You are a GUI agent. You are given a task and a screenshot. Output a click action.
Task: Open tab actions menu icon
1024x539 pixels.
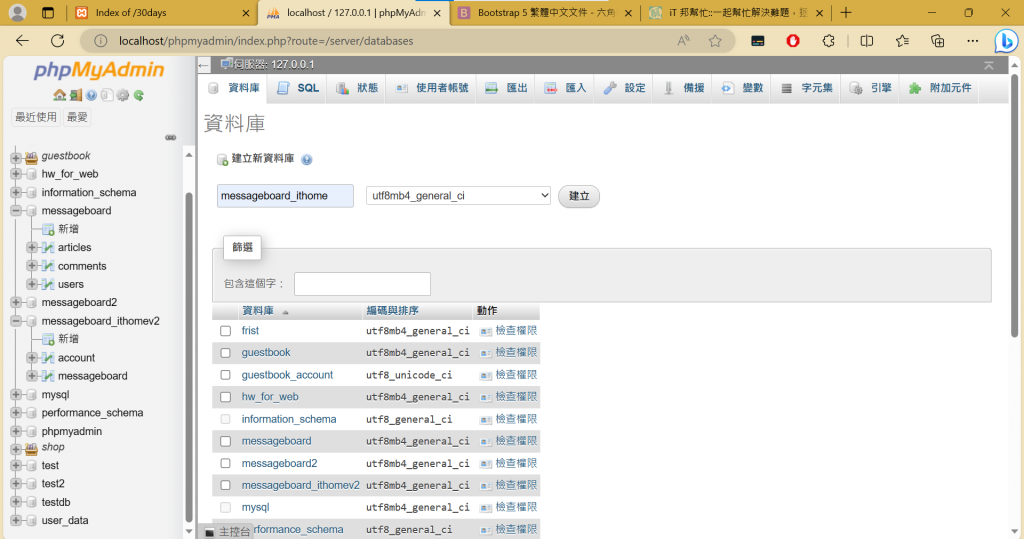point(48,12)
